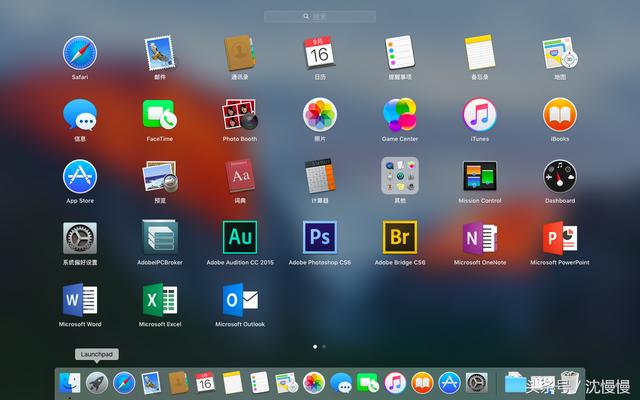The width and height of the screenshot is (640, 400).
Task: Open Microsoft PowerPoint
Action: tap(560, 238)
